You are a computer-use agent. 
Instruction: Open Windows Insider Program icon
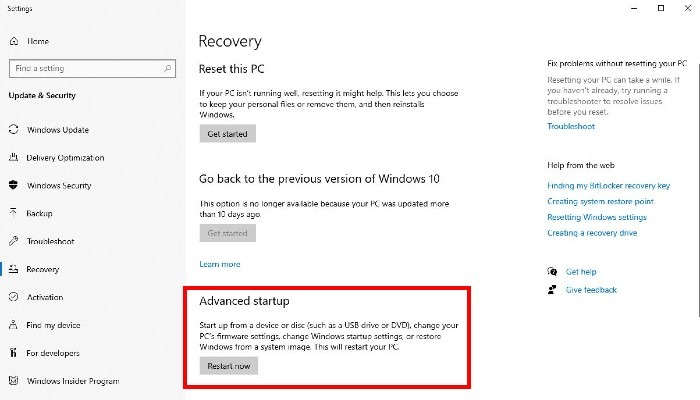(x=14, y=381)
